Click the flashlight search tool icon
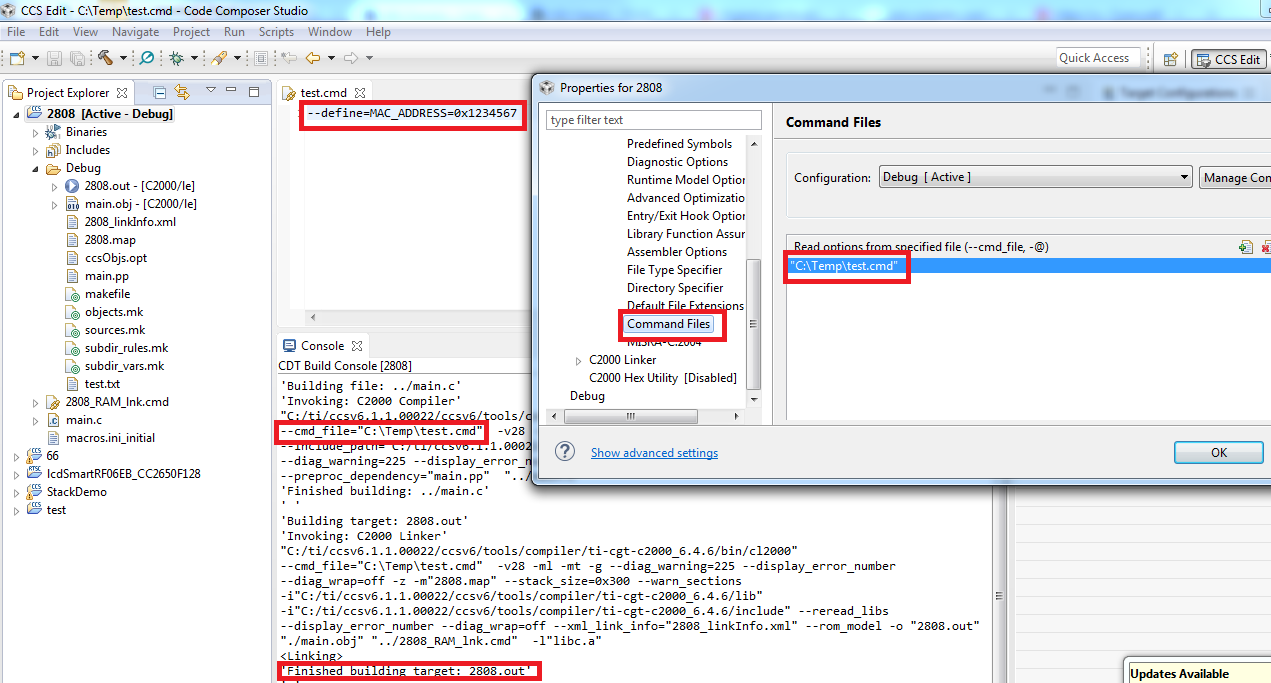1271x683 pixels. 219,58
